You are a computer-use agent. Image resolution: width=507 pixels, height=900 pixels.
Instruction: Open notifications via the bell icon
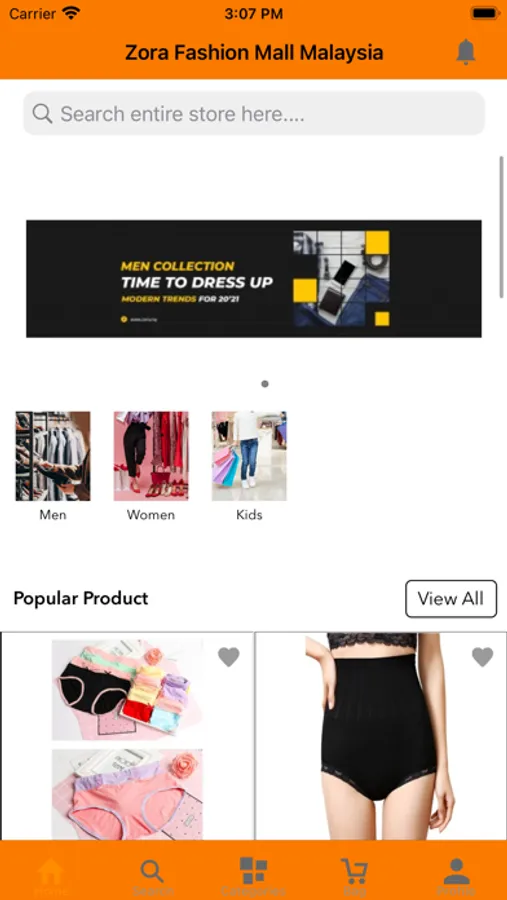(466, 52)
